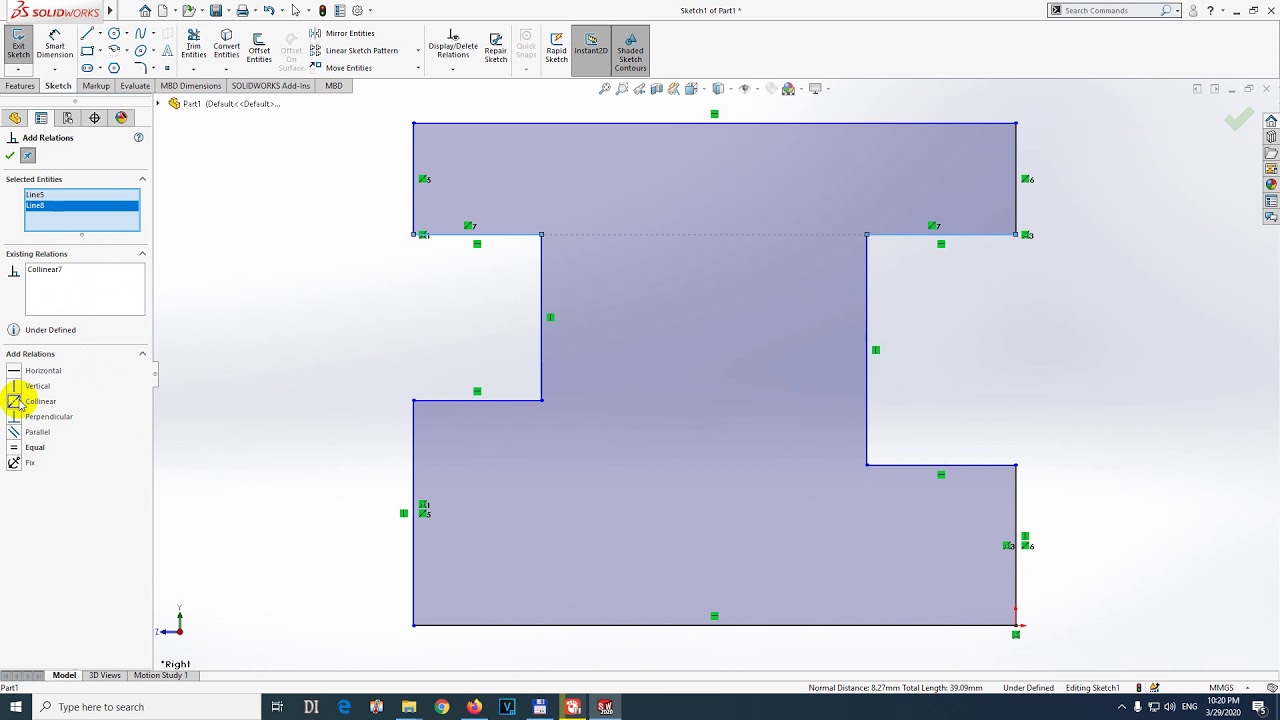This screenshot has height=720, width=1280.
Task: Switch to the Motion Study 1 tab
Action: (x=161, y=675)
